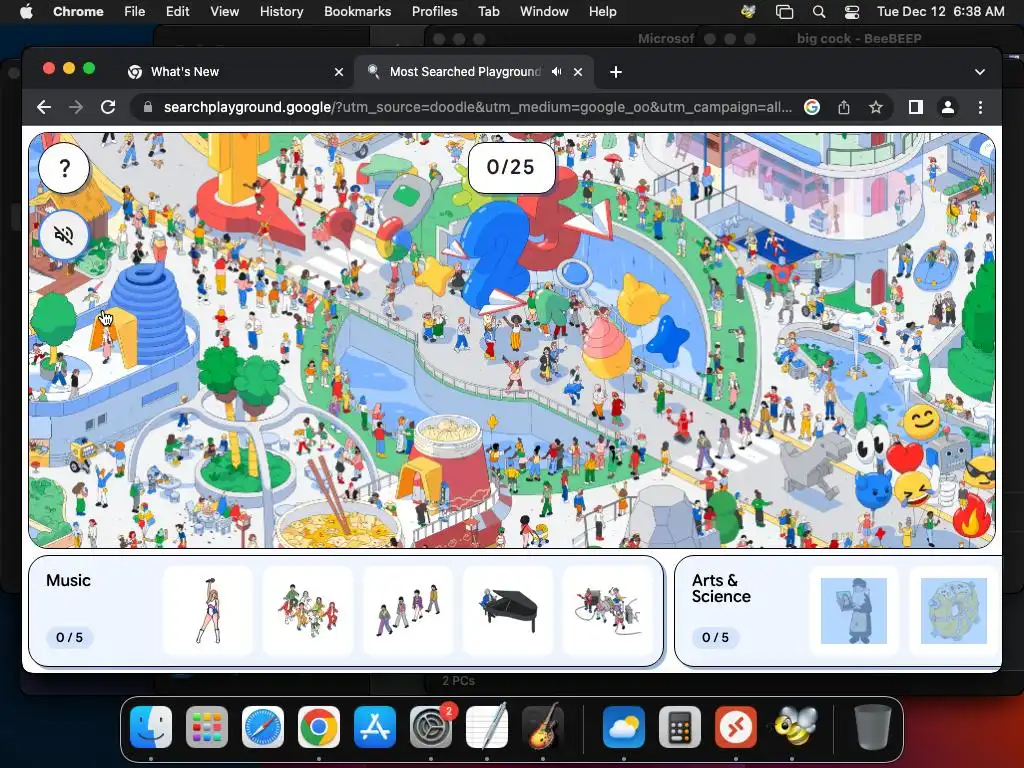Open Chrome three-dot menu

(980, 107)
